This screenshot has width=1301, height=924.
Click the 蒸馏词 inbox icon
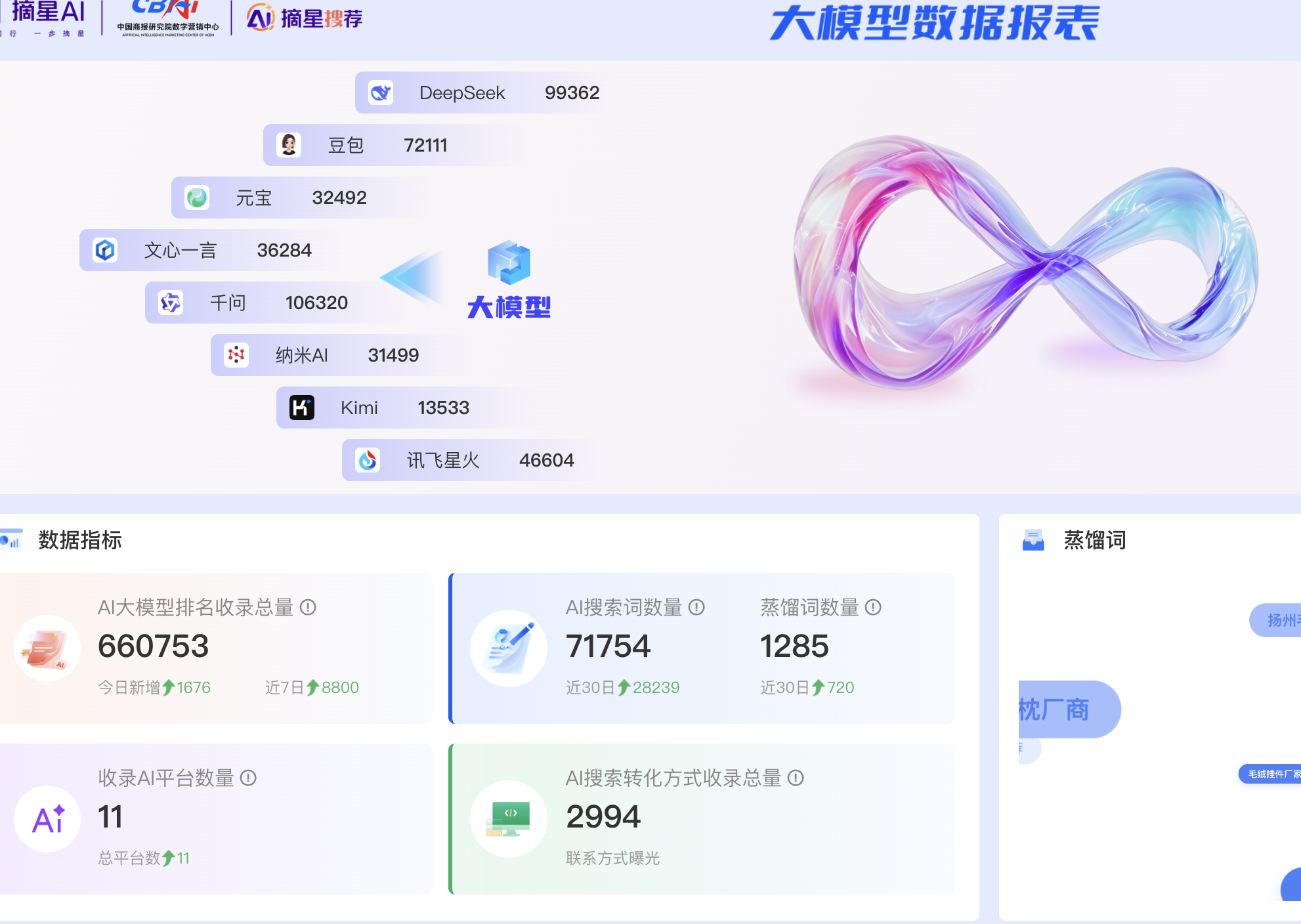(1033, 540)
